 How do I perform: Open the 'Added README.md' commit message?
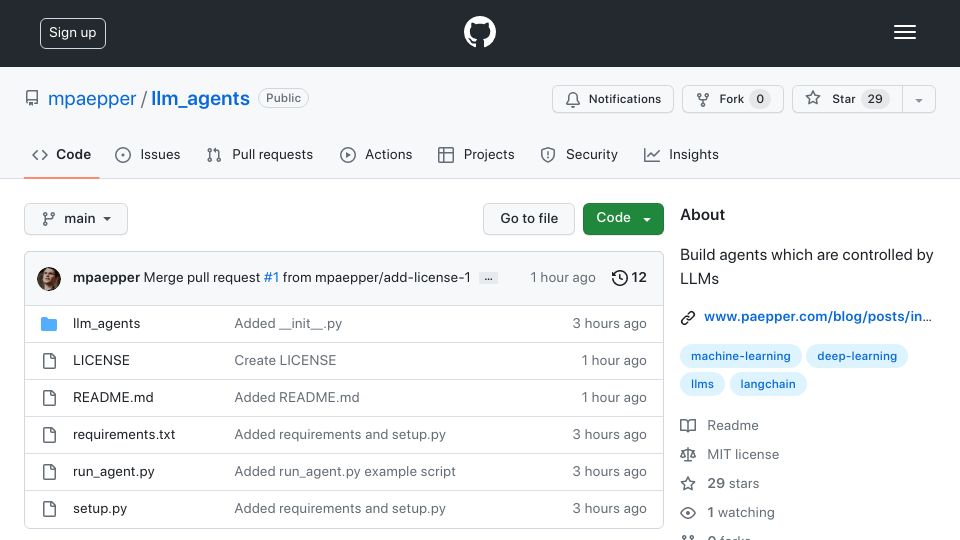(297, 397)
